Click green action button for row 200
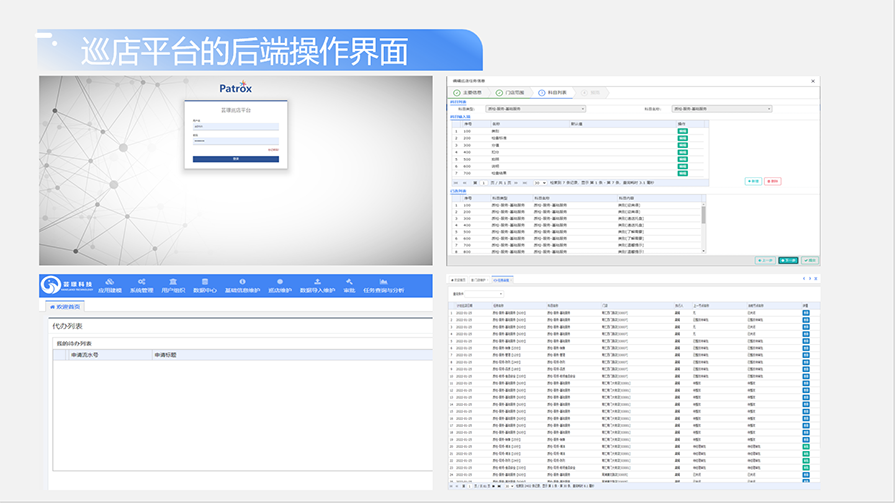Screen dimensions: 895x503 click(682, 138)
